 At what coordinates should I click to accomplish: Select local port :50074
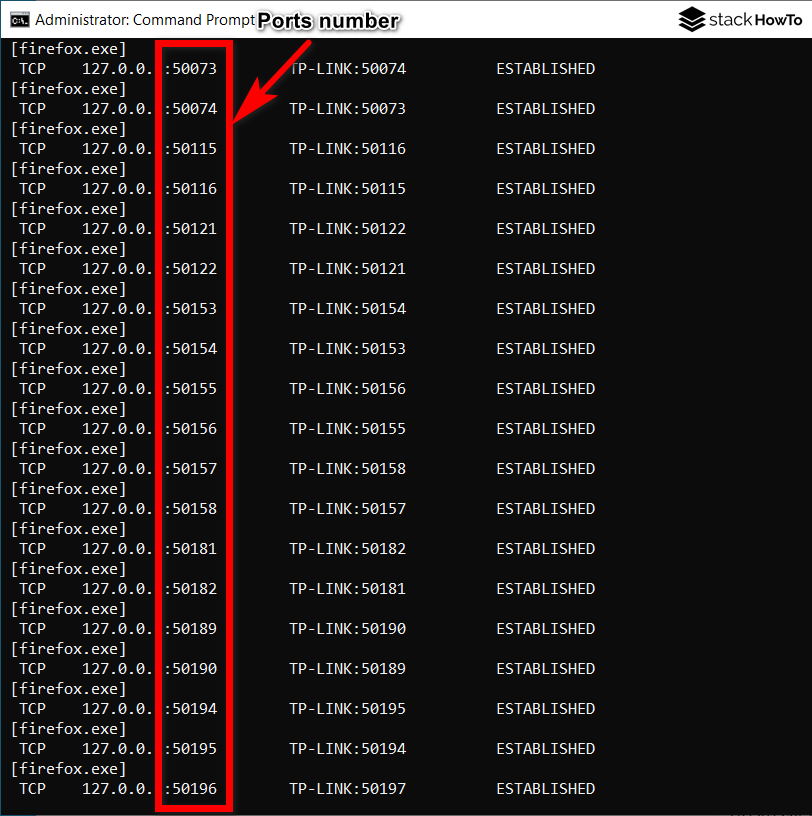191,109
